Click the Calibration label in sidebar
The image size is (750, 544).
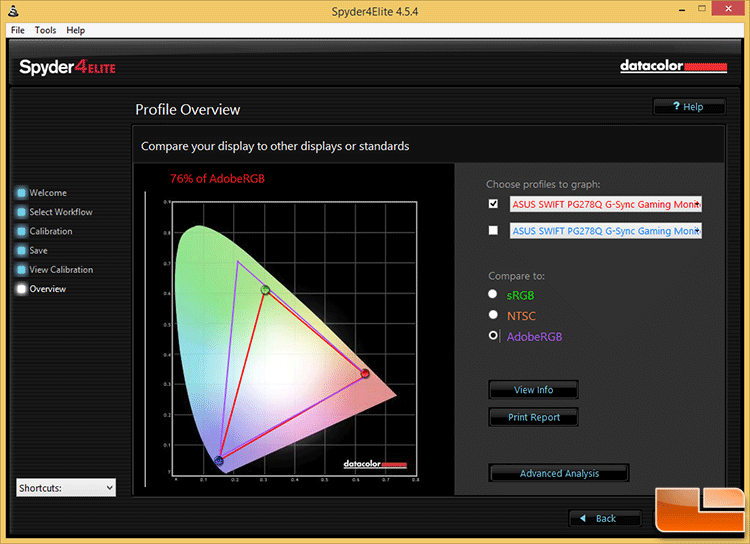(51, 231)
